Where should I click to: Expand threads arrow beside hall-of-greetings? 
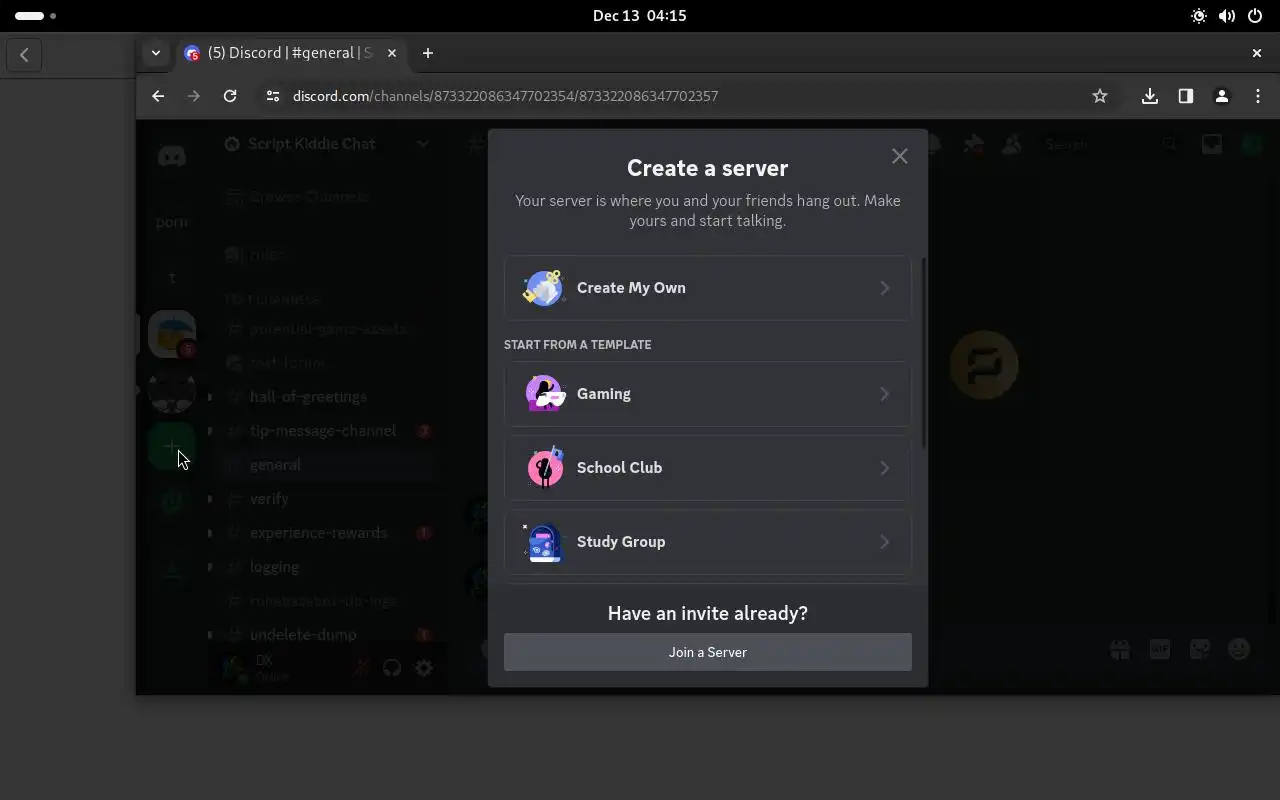(x=210, y=397)
